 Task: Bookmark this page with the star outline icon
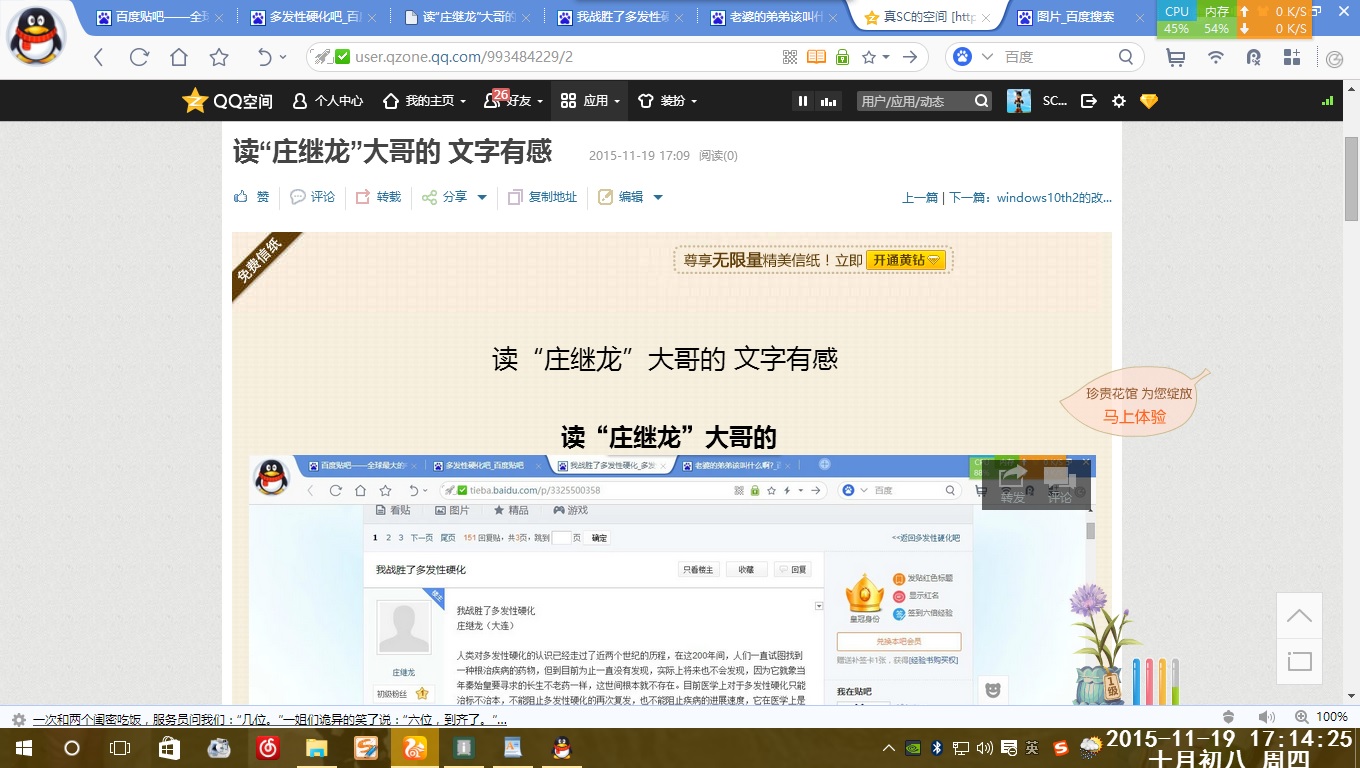[x=219, y=57]
